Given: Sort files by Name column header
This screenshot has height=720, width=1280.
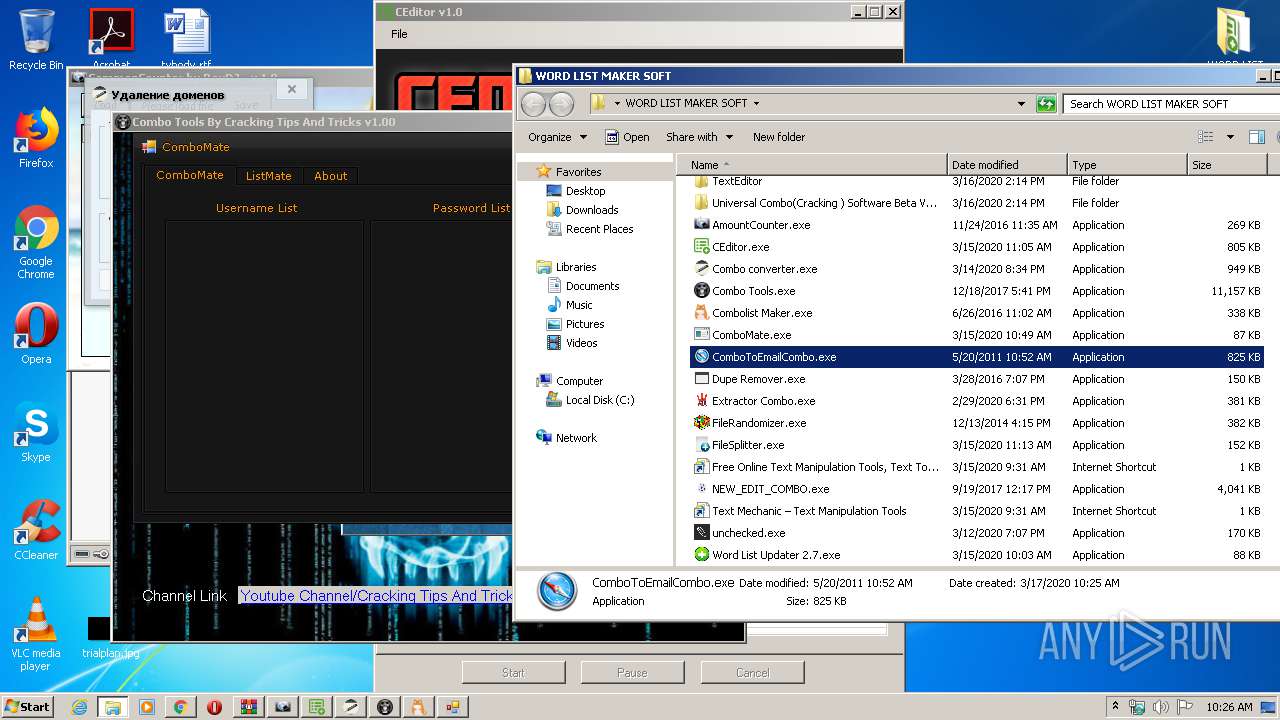Looking at the screenshot, I should click(812, 165).
